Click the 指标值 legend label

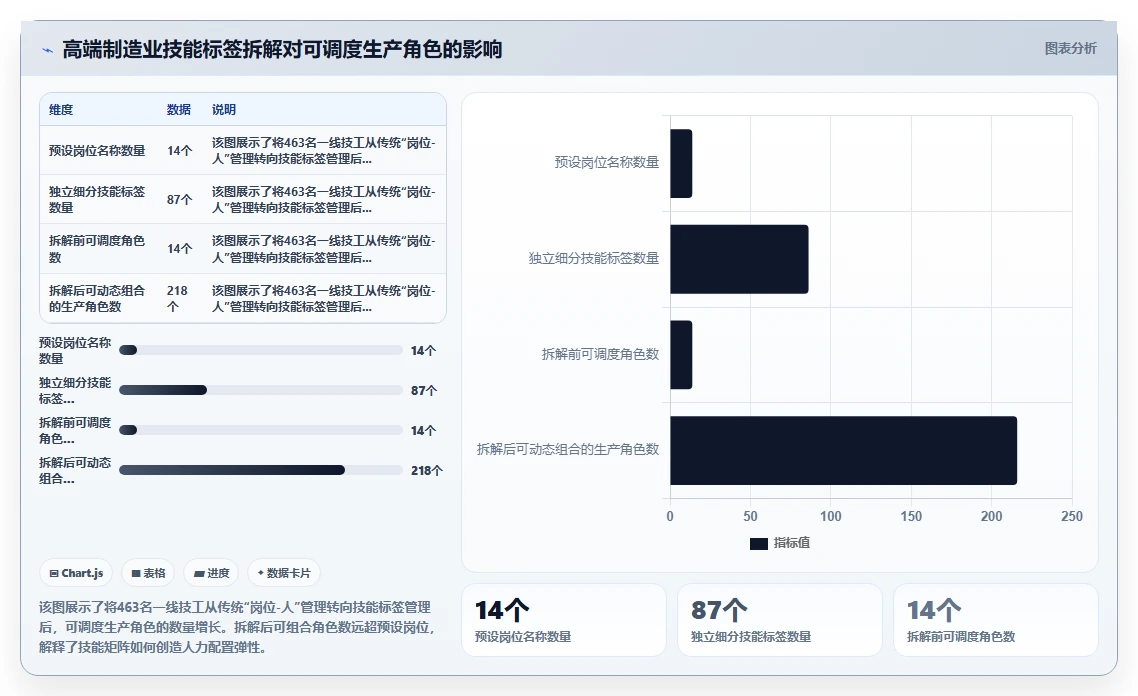pos(792,543)
